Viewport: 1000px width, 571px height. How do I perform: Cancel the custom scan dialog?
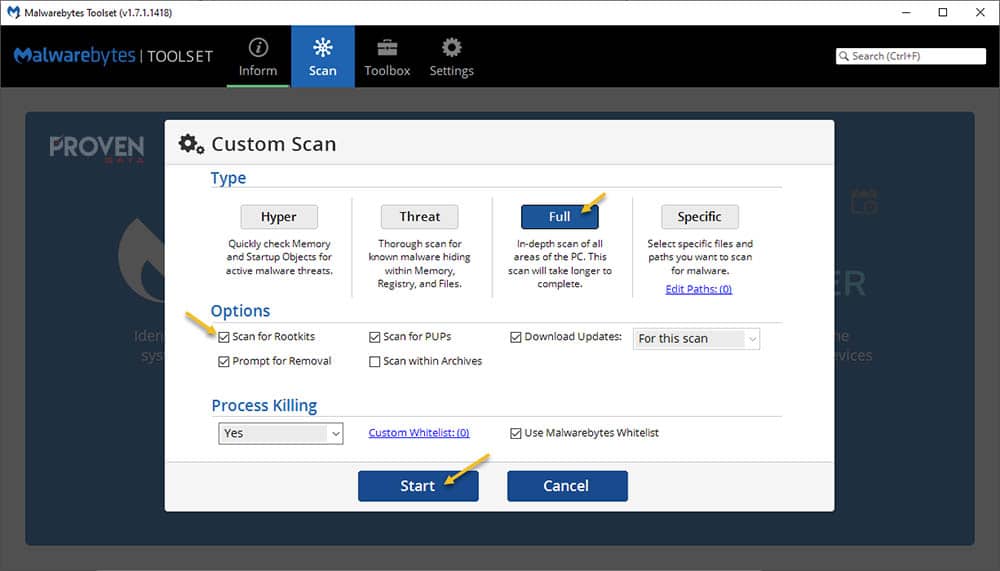[x=567, y=486]
